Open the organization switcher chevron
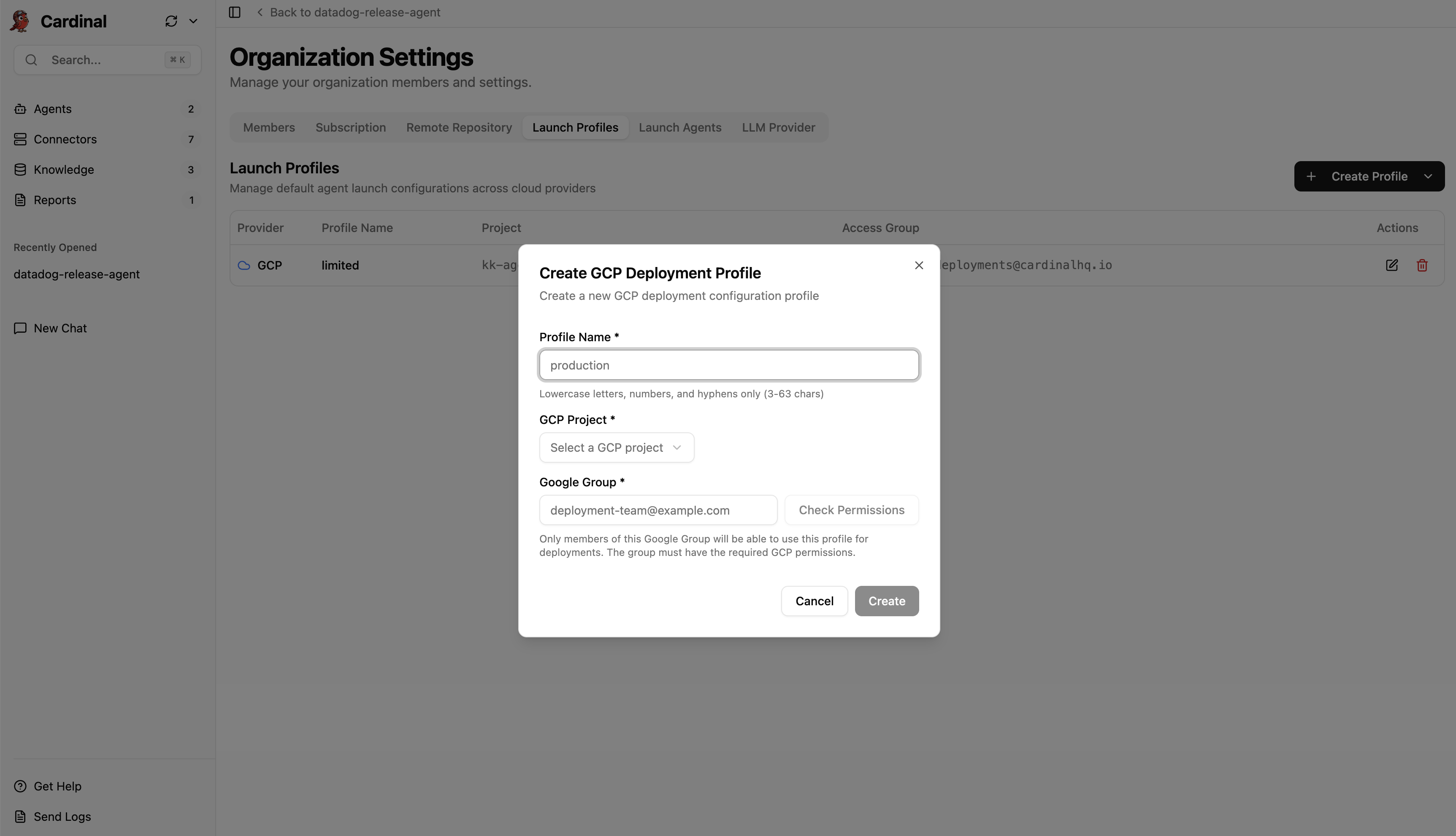1456x836 pixels. [x=193, y=21]
